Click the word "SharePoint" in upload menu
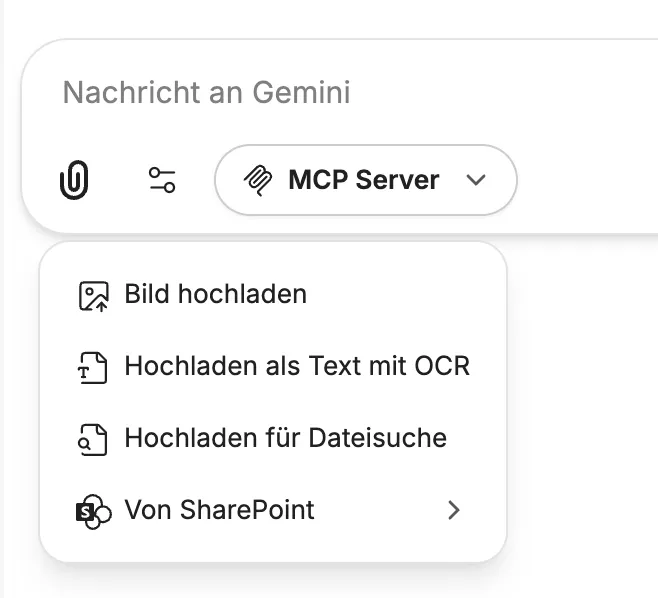The image size is (658, 598). coord(247,511)
